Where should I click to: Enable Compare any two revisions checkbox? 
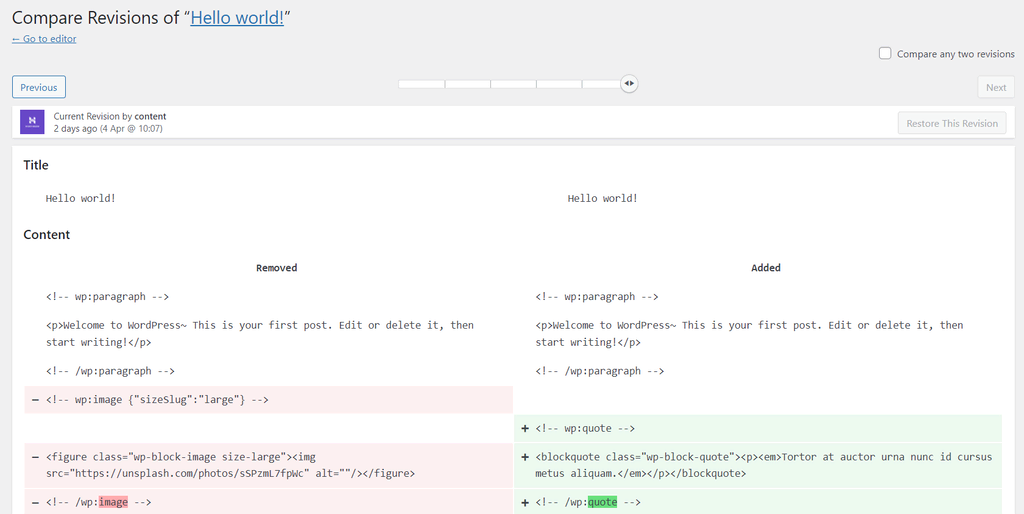[885, 54]
